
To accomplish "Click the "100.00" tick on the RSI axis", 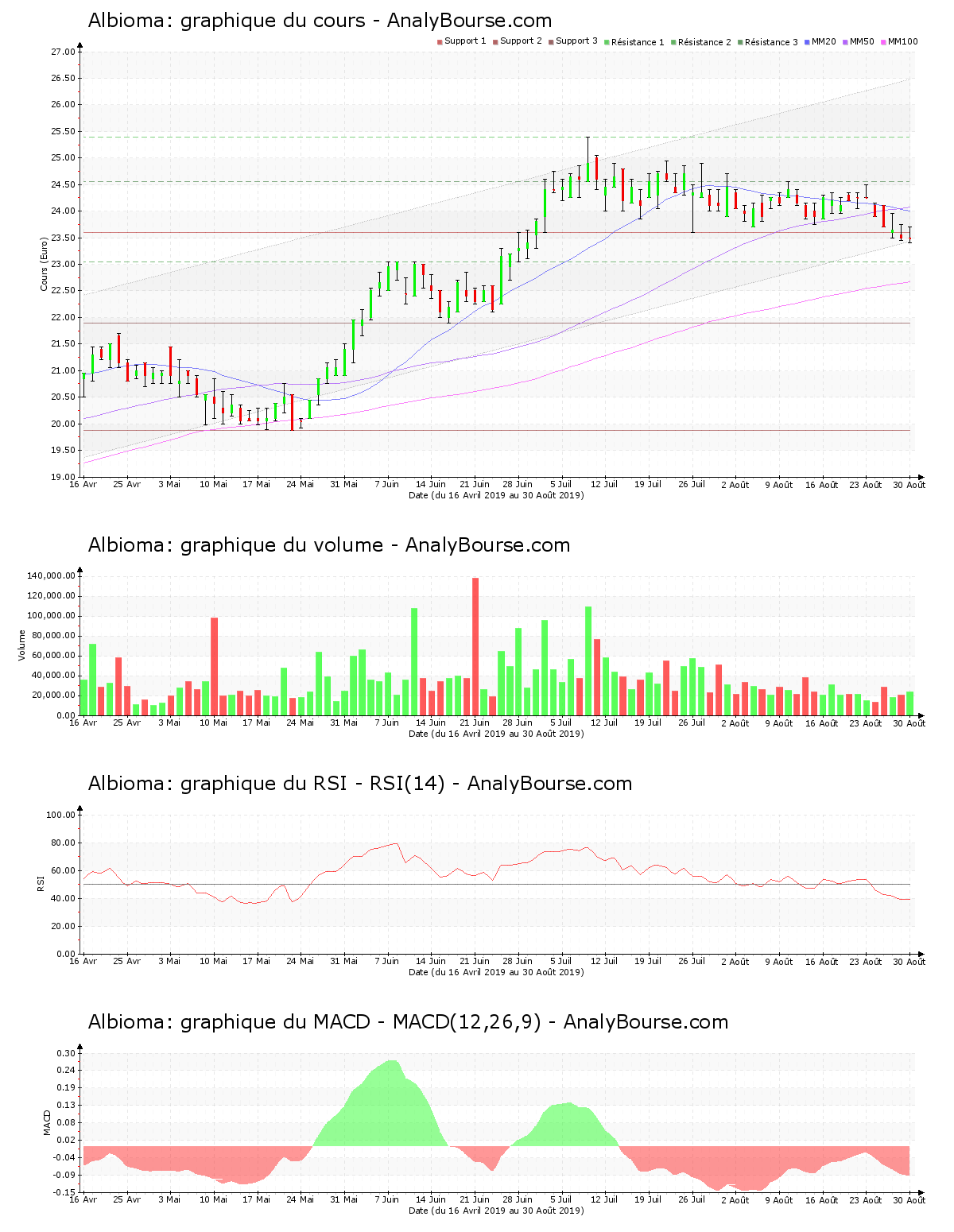I will click(60, 815).
